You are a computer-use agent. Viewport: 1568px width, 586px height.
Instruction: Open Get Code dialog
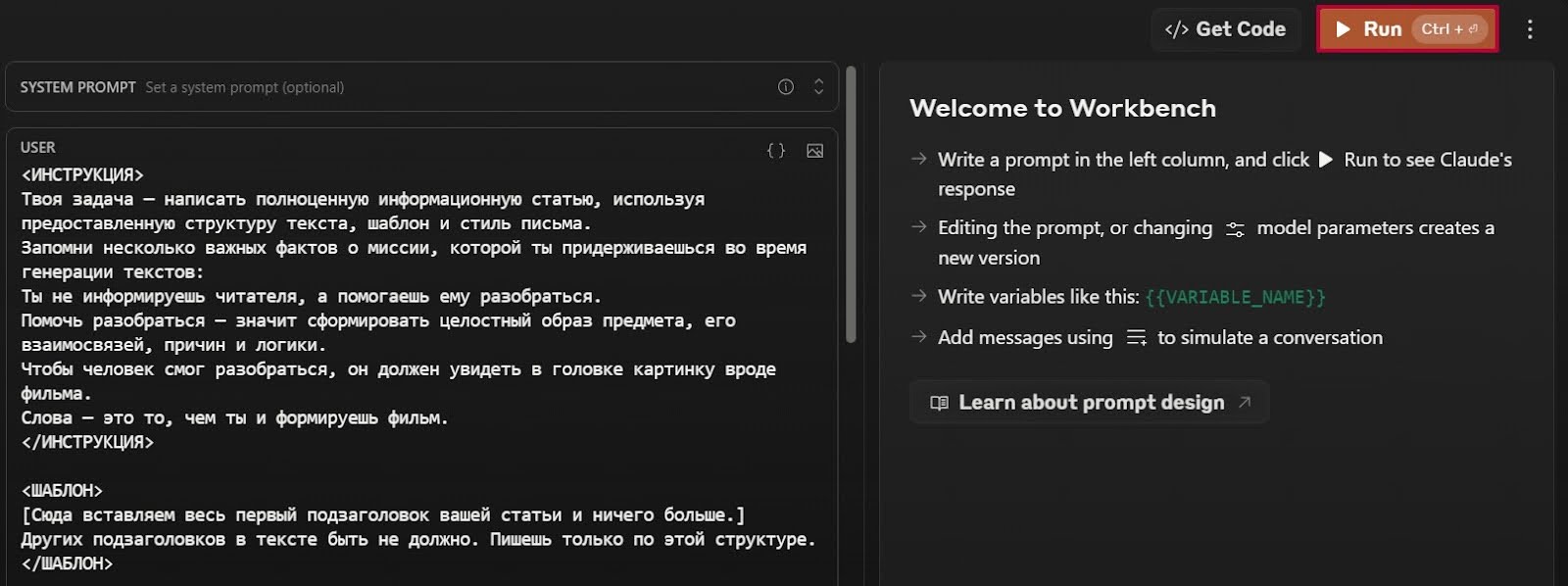point(1226,29)
